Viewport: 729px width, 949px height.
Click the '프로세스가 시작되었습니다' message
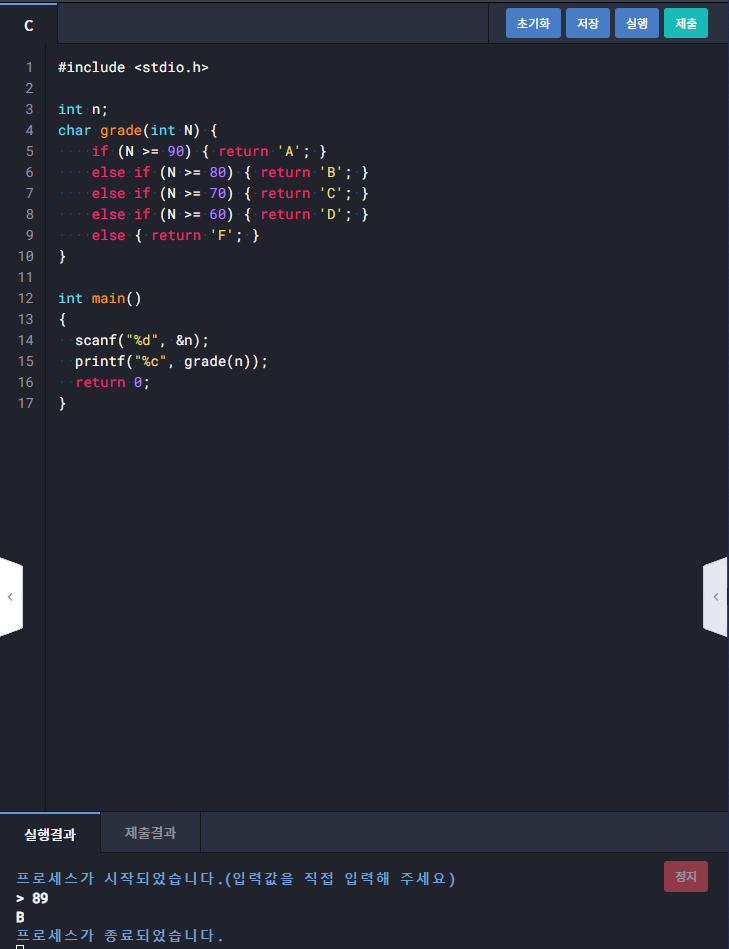[236, 878]
